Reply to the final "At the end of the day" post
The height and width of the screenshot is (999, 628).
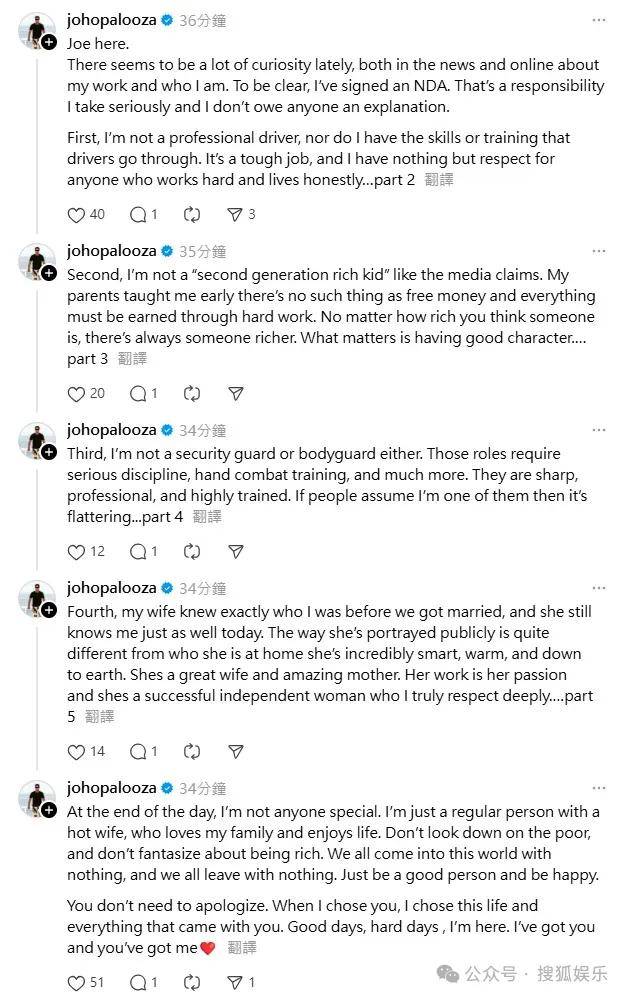point(138,982)
